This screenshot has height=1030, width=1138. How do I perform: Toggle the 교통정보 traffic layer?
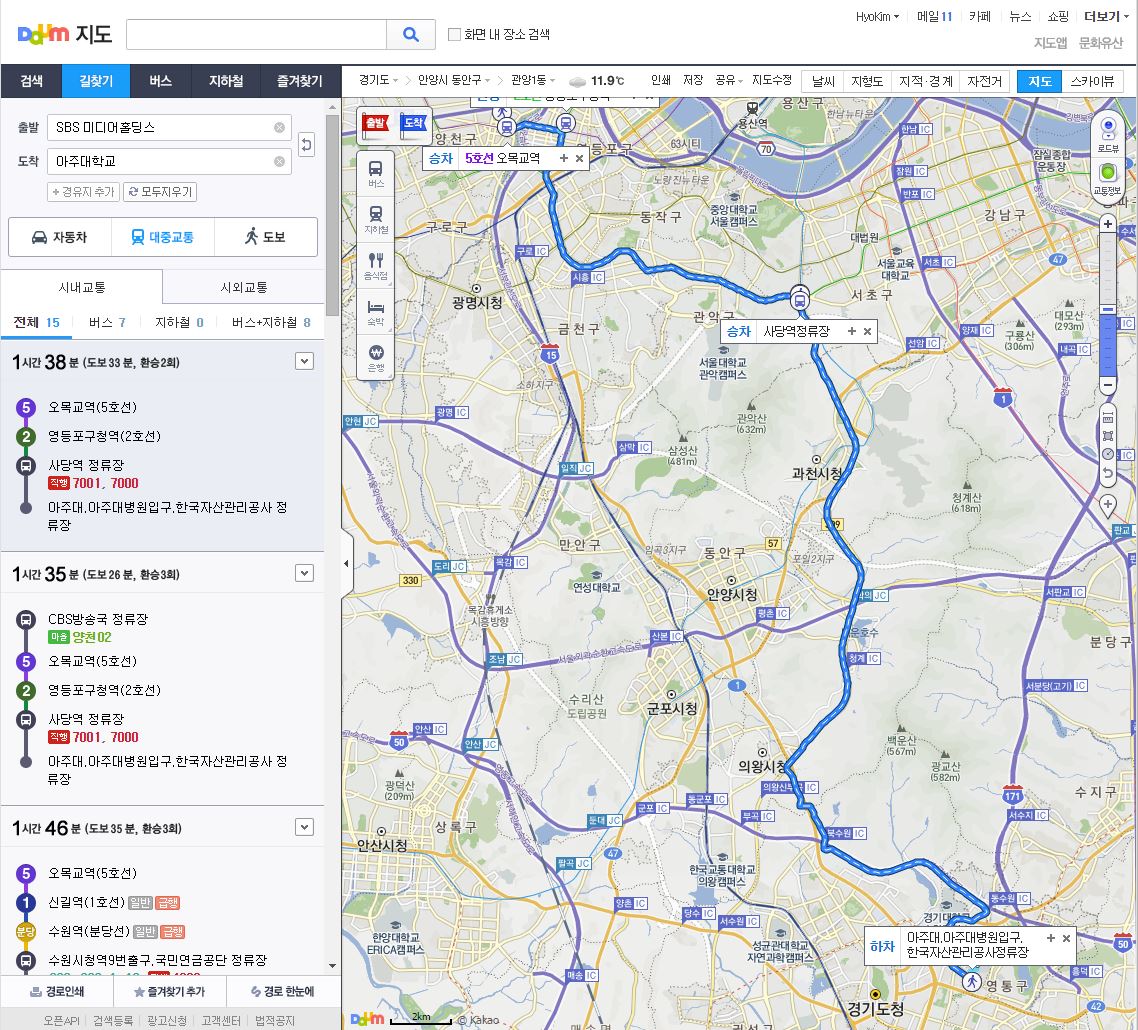pos(1107,177)
